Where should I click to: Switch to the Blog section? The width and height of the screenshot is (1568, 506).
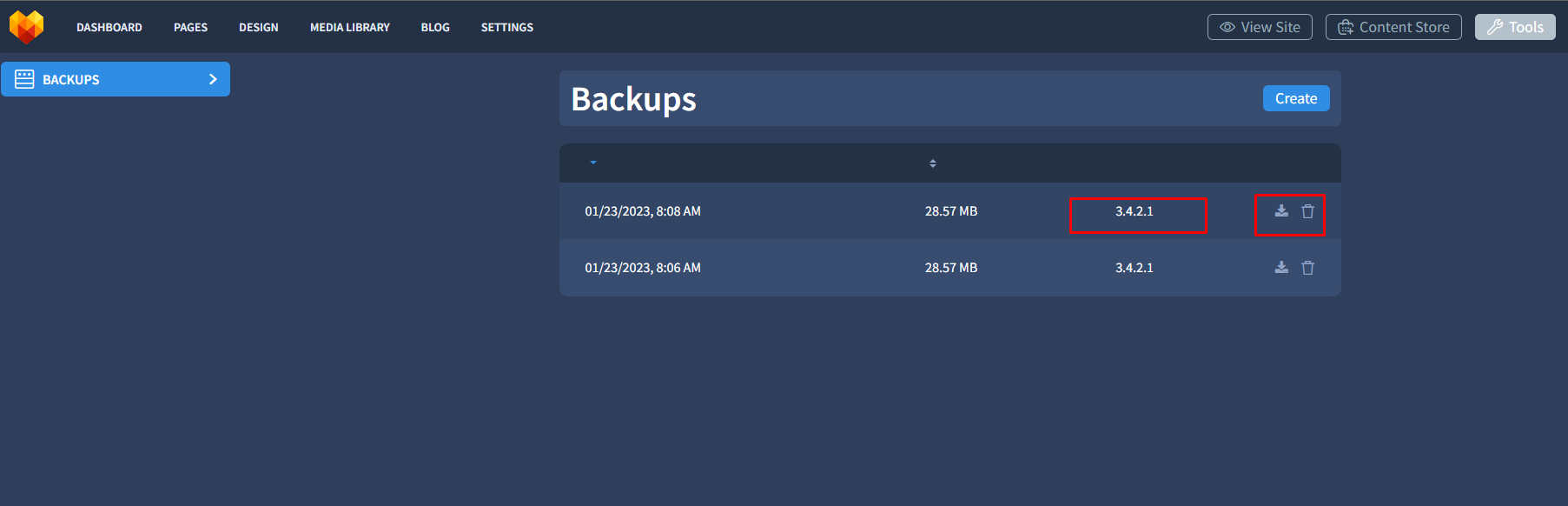pyautogui.click(x=435, y=28)
